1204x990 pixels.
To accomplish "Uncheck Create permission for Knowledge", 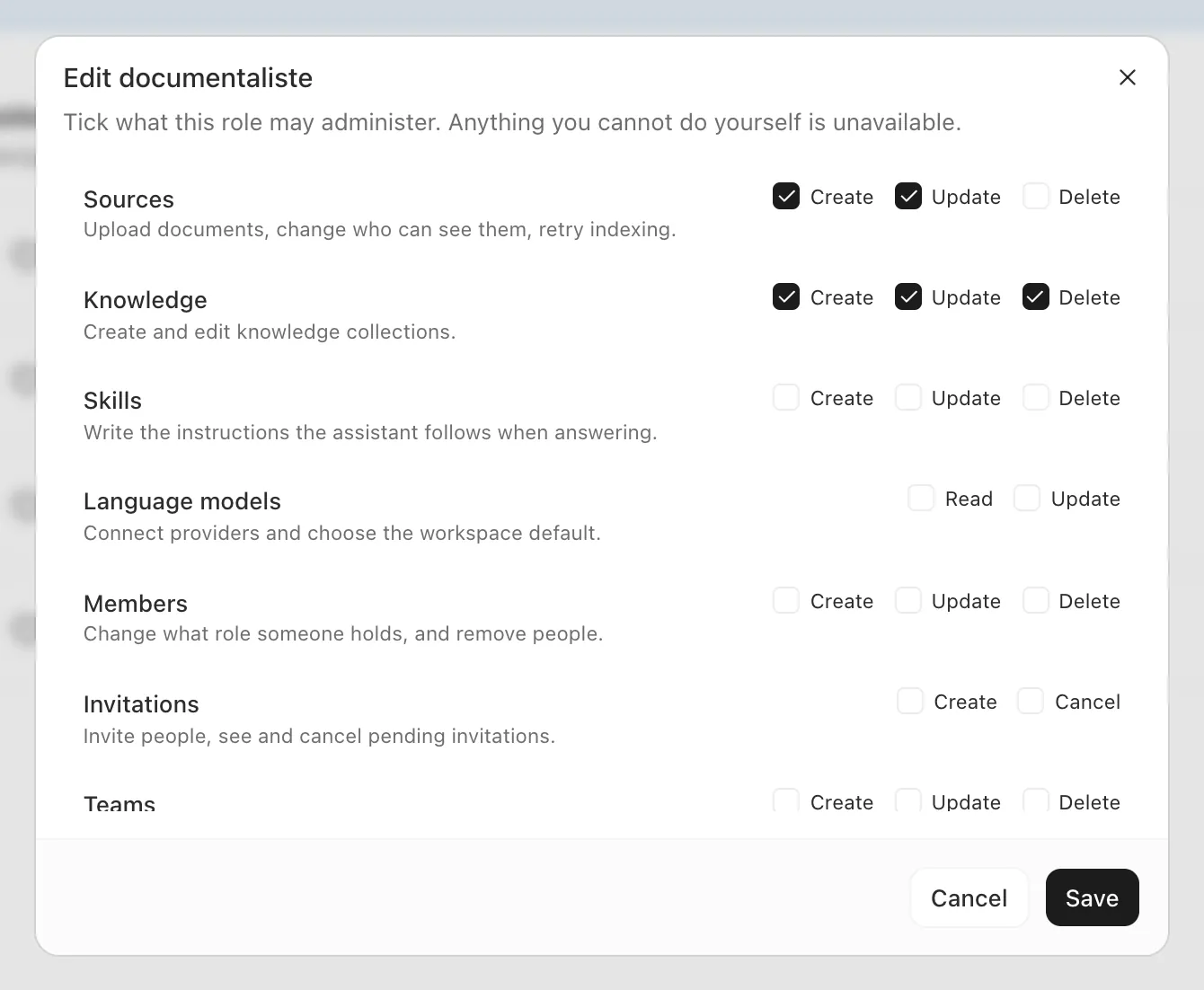I will coord(786,296).
